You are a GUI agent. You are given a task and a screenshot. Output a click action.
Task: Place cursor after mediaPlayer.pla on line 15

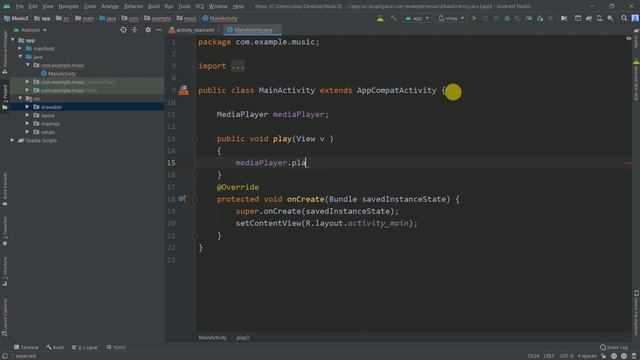click(307, 163)
